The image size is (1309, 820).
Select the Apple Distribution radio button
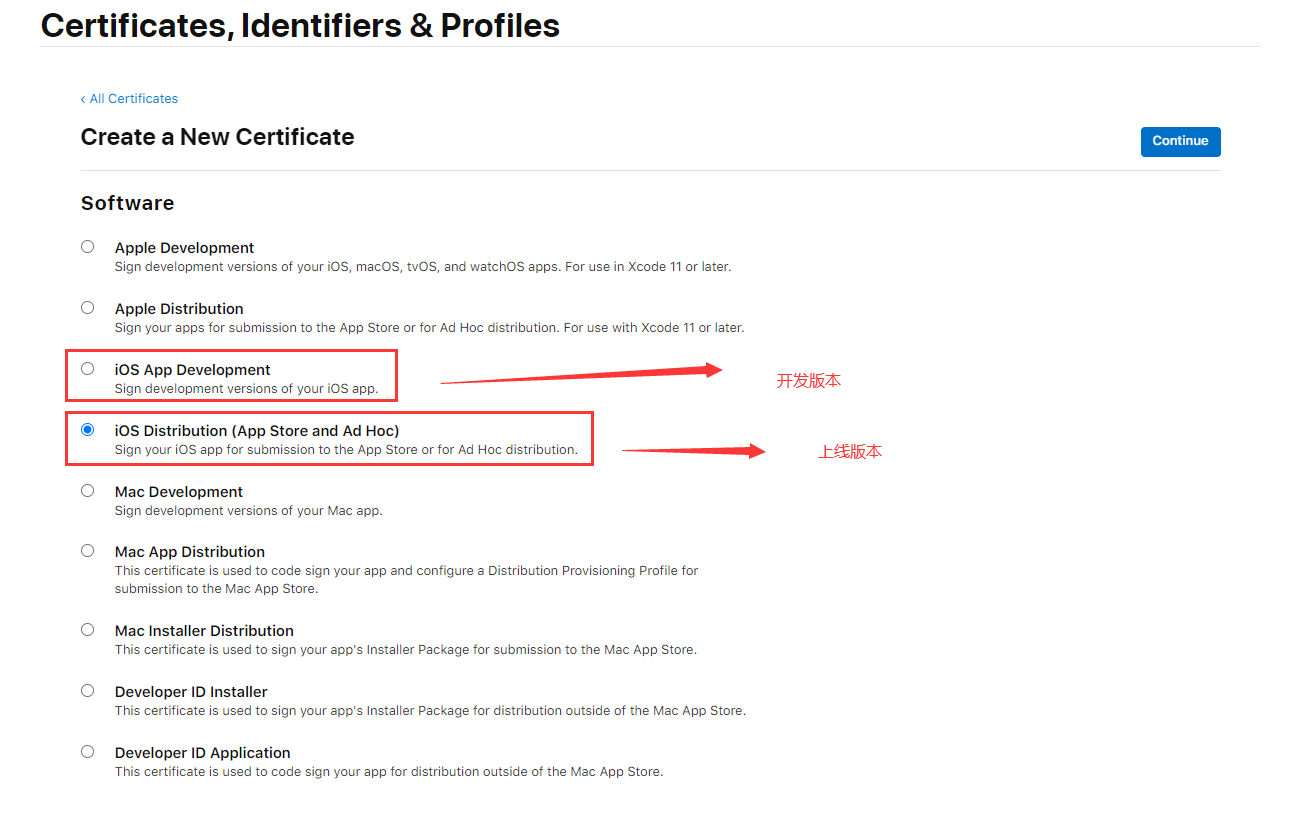(x=88, y=308)
